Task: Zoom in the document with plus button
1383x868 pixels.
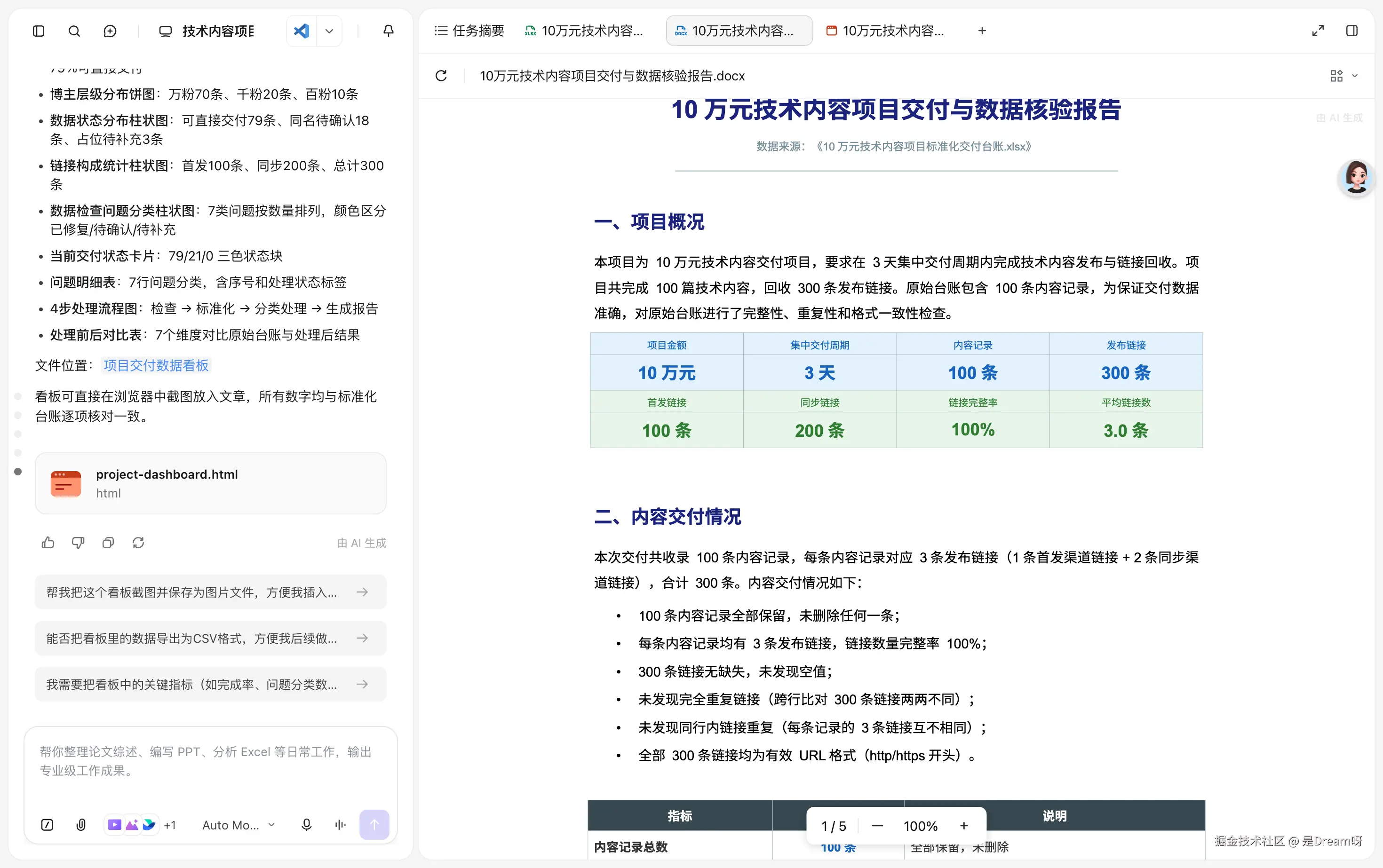Action: pyautogui.click(x=964, y=826)
